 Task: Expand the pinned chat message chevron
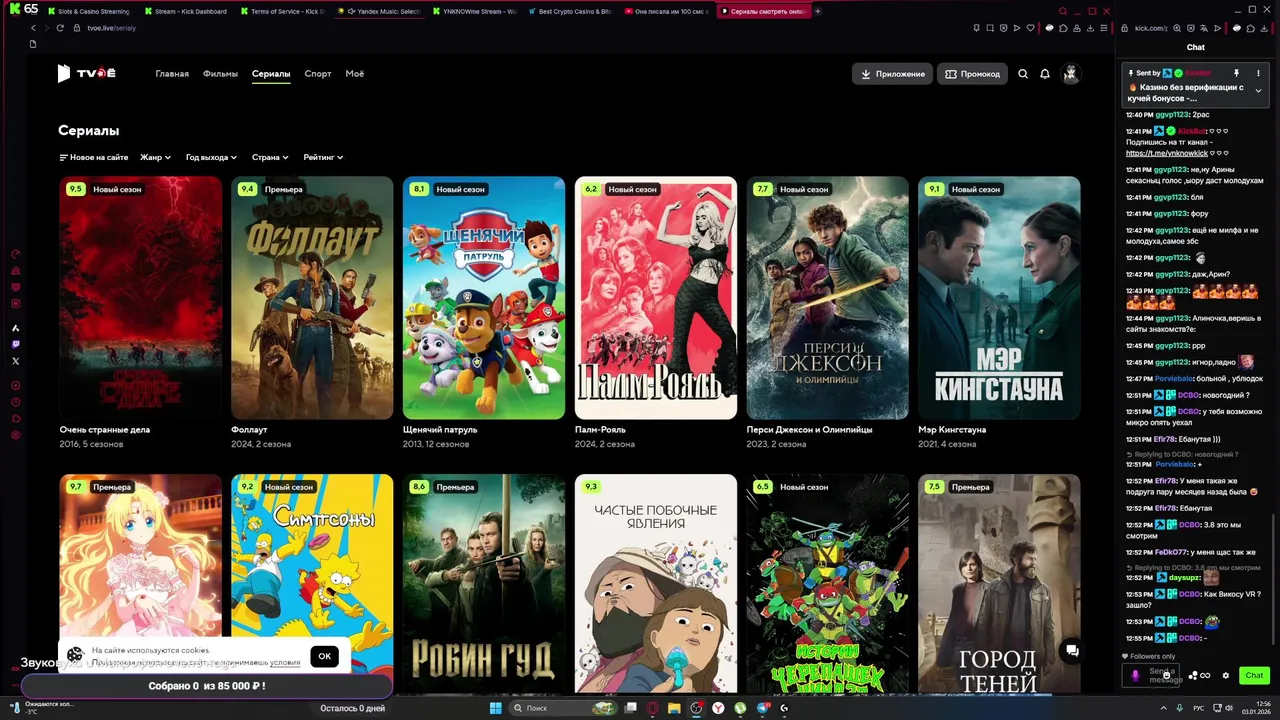pyautogui.click(x=1258, y=91)
